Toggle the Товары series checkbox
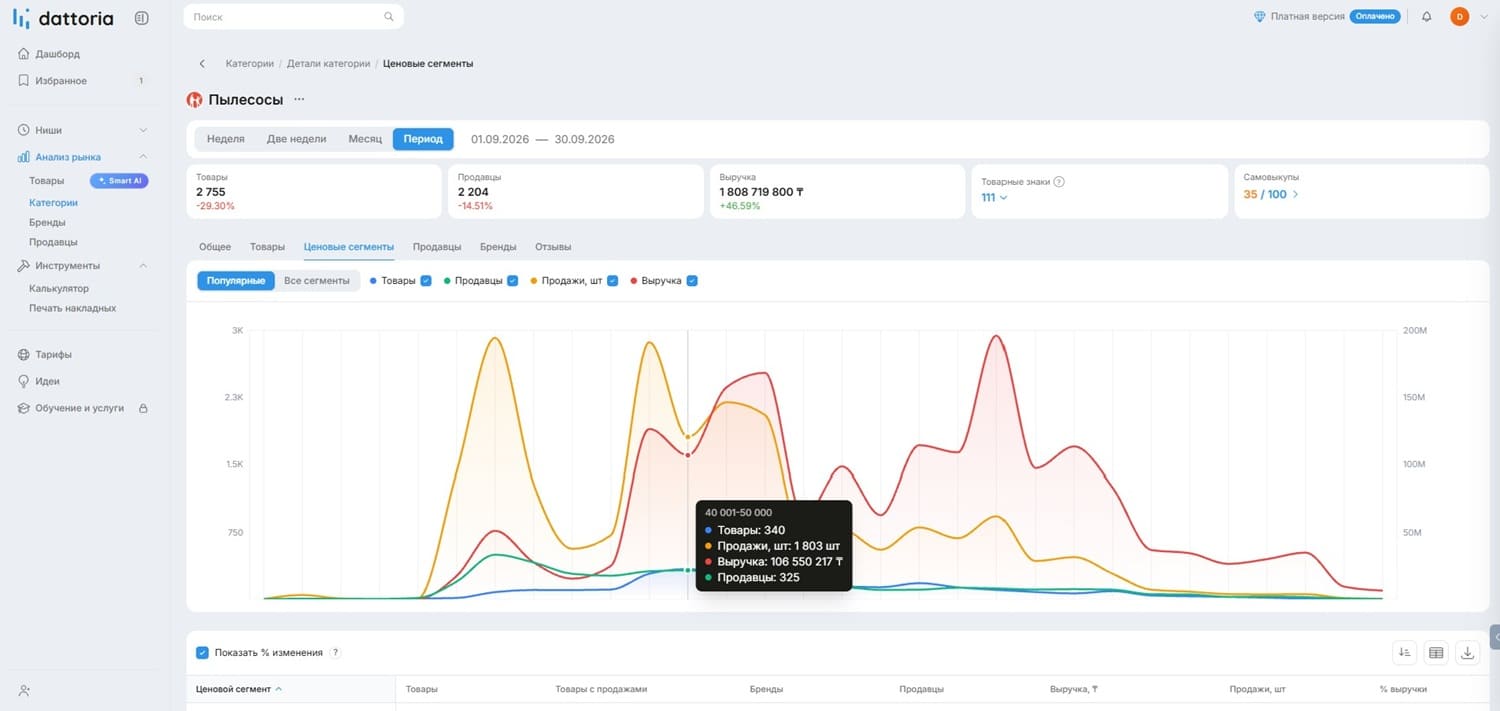Screen dimensions: 1500x711 (426, 281)
